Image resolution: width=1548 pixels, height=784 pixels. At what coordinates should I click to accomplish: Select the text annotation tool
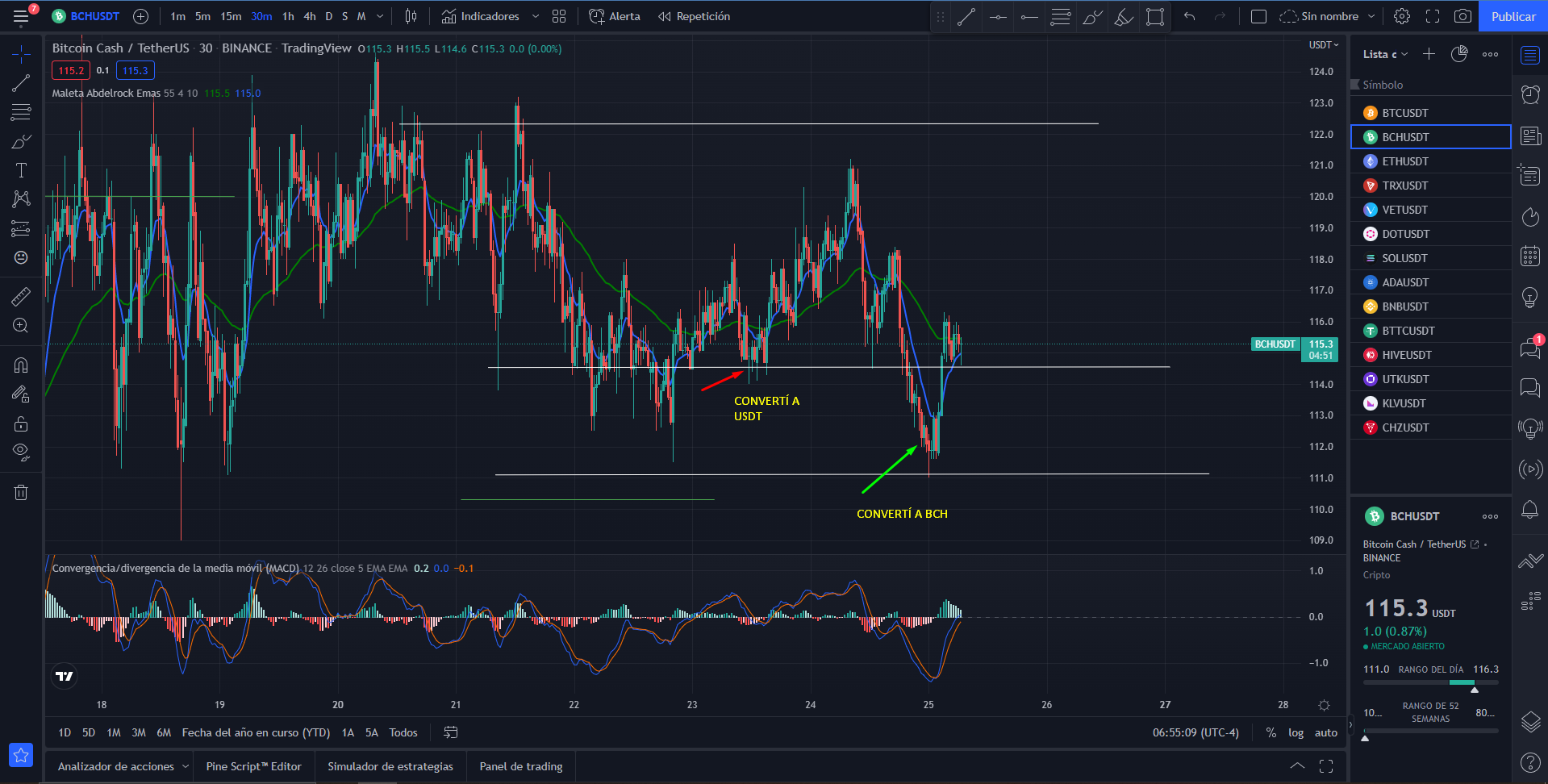click(21, 170)
